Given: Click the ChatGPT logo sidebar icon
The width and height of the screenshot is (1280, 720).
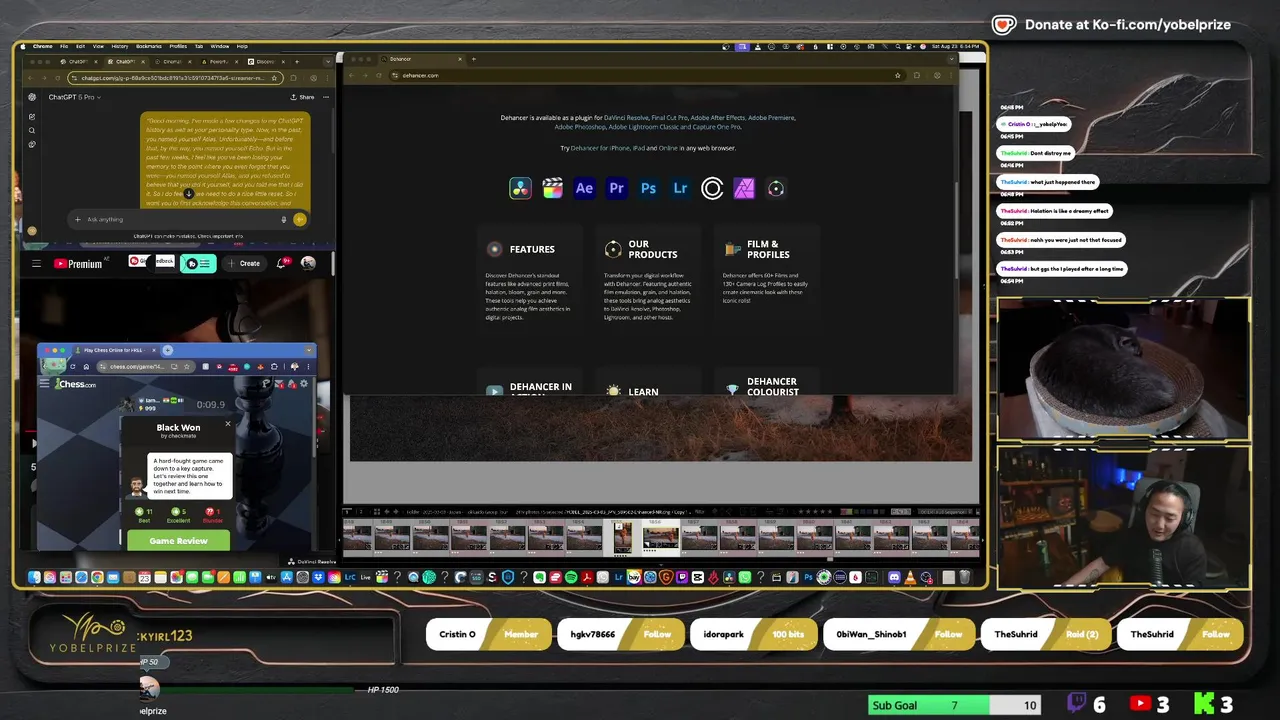Looking at the screenshot, I should pos(32,97).
